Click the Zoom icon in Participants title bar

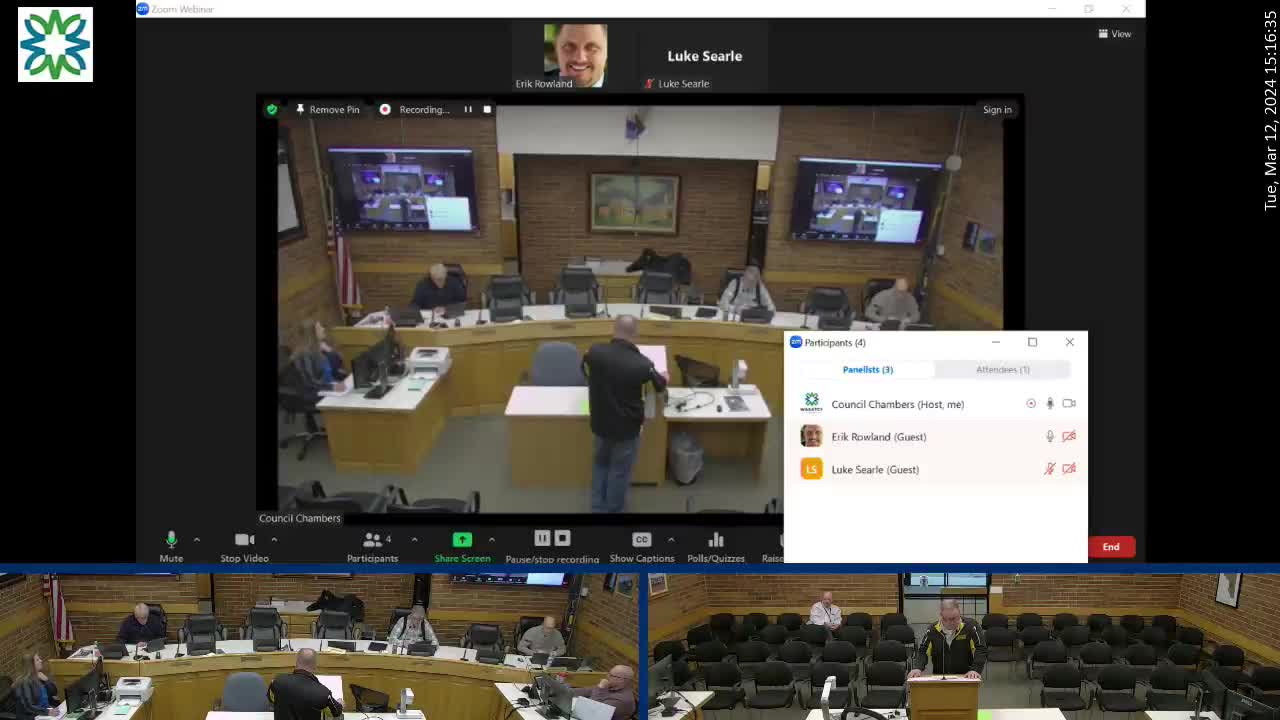click(x=796, y=342)
